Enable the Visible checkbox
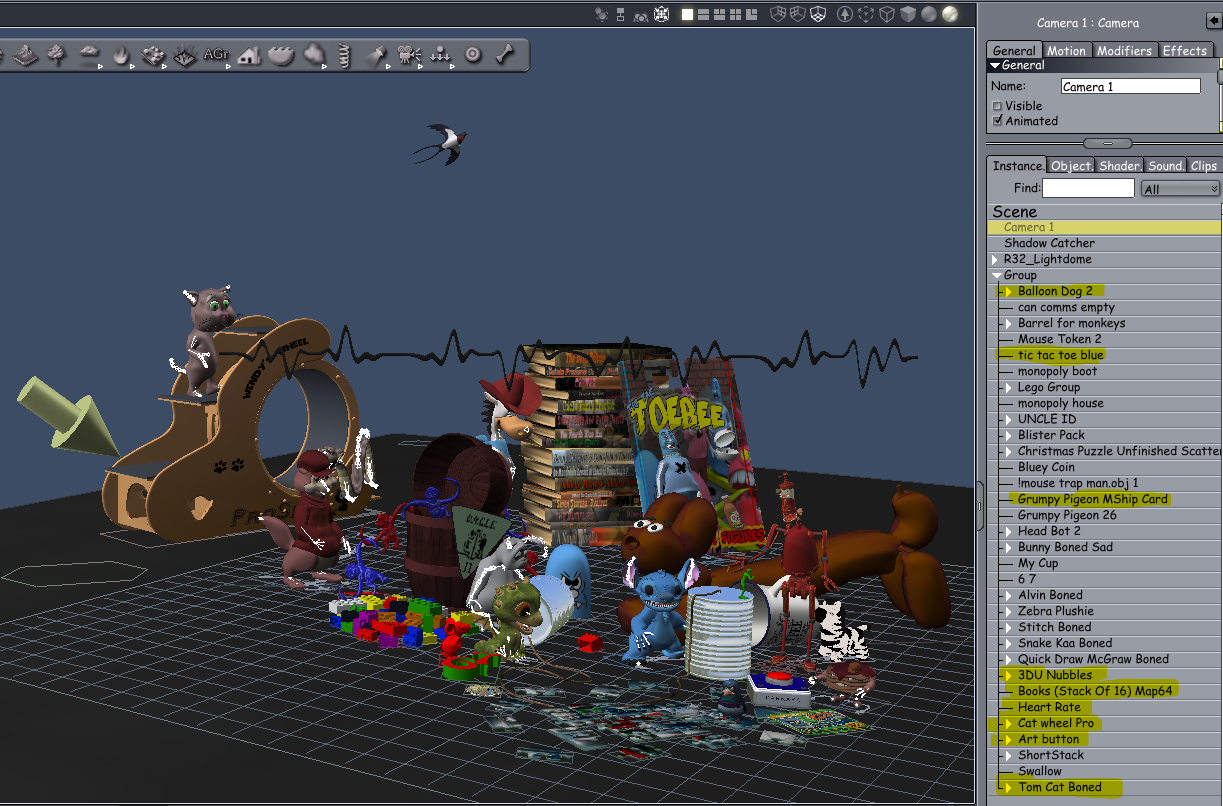This screenshot has height=806, width=1223. 997,106
